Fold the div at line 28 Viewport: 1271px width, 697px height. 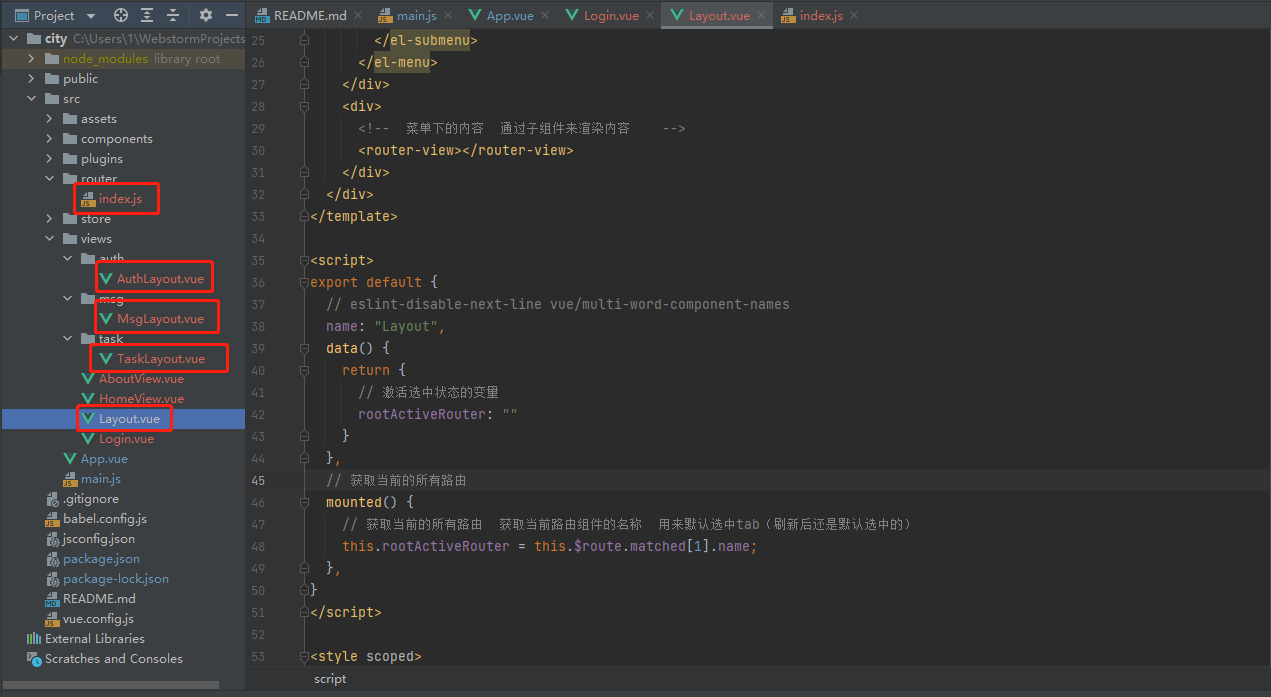[304, 106]
